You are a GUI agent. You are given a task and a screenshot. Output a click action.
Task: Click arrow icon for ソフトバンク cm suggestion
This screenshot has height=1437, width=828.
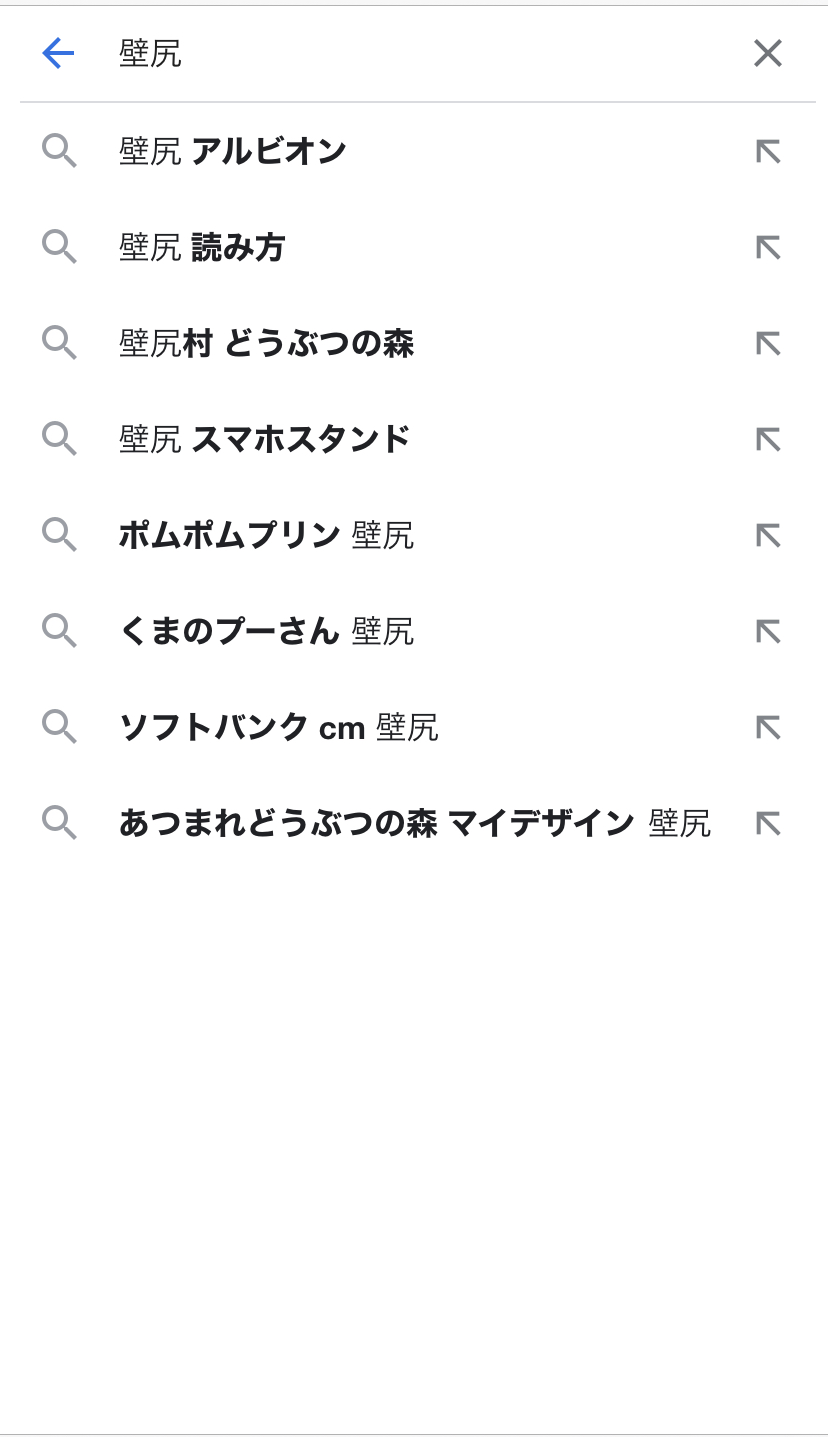point(767,727)
